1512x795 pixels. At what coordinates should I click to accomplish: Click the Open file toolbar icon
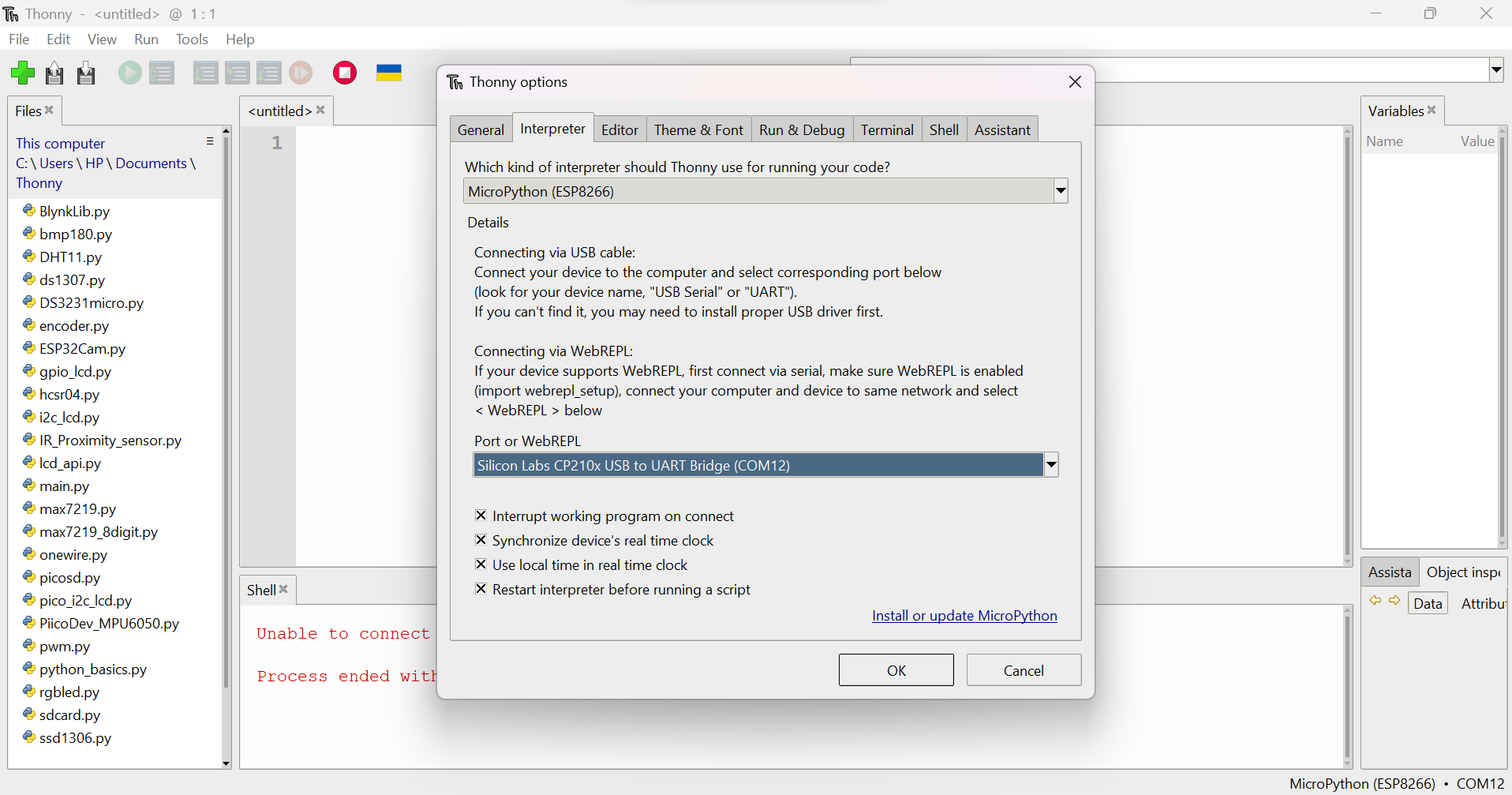pyautogui.click(x=54, y=73)
